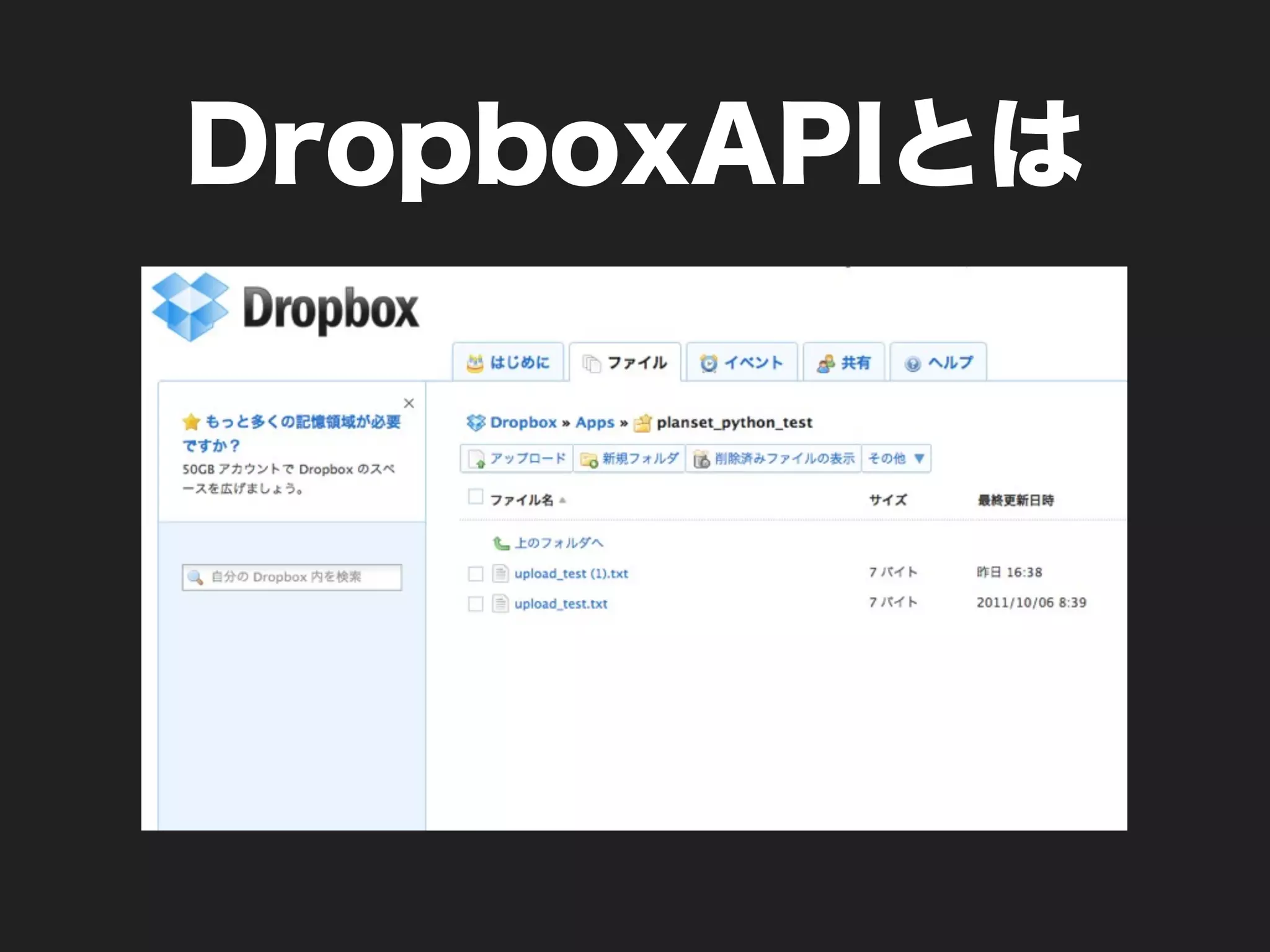1270x952 pixels.
Task: Click 削除済みファイルの表示 button
Action: pyautogui.click(x=773, y=459)
